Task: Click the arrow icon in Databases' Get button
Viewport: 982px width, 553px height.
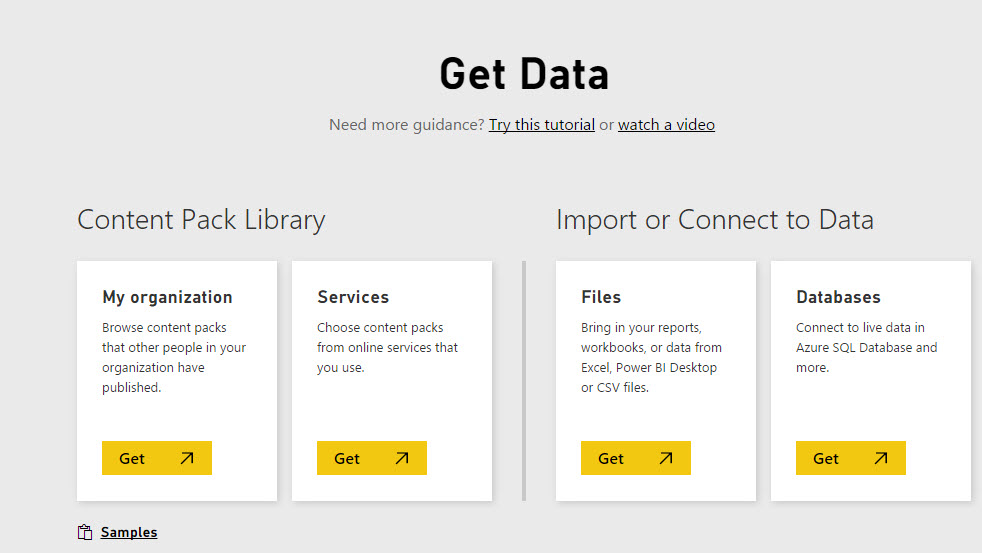Action: point(881,458)
